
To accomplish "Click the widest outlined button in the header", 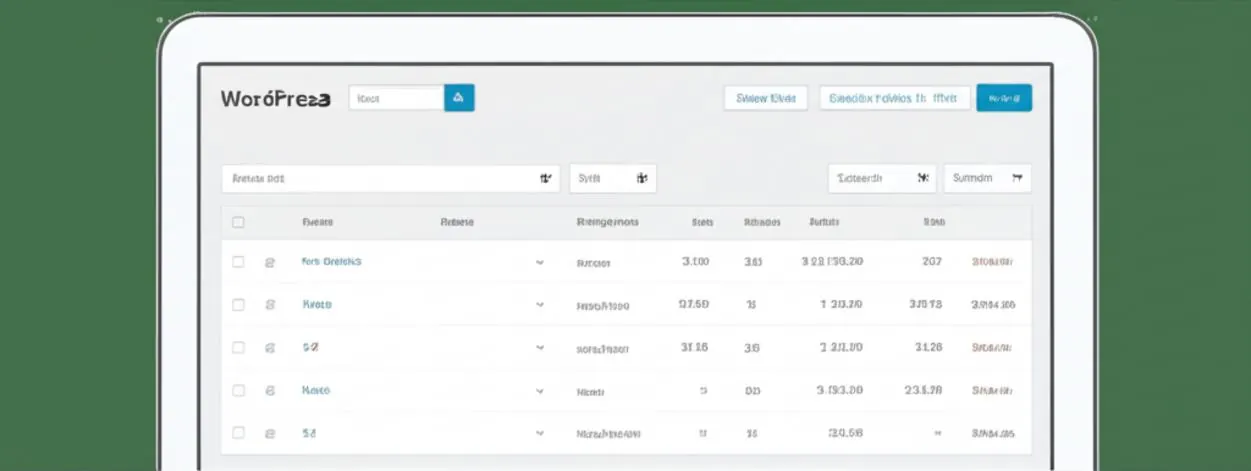I will (895, 98).
